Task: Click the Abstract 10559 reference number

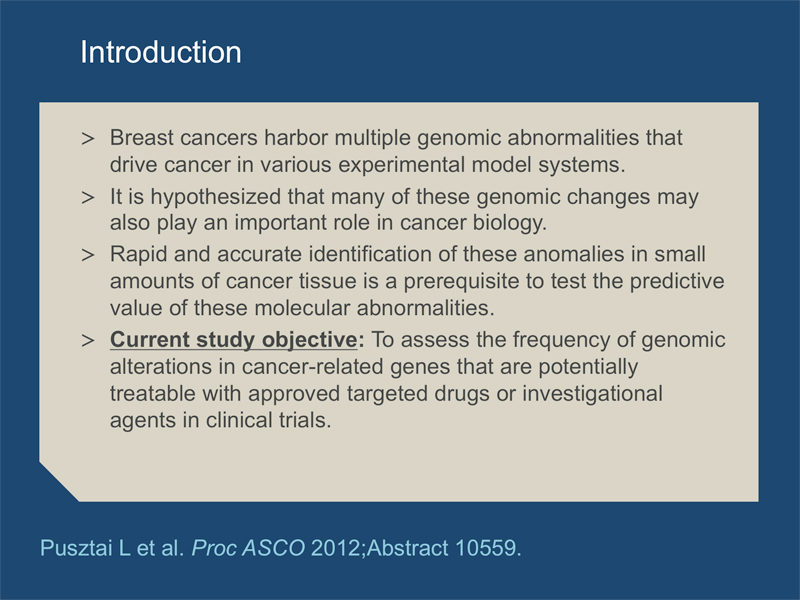Action: click(444, 548)
